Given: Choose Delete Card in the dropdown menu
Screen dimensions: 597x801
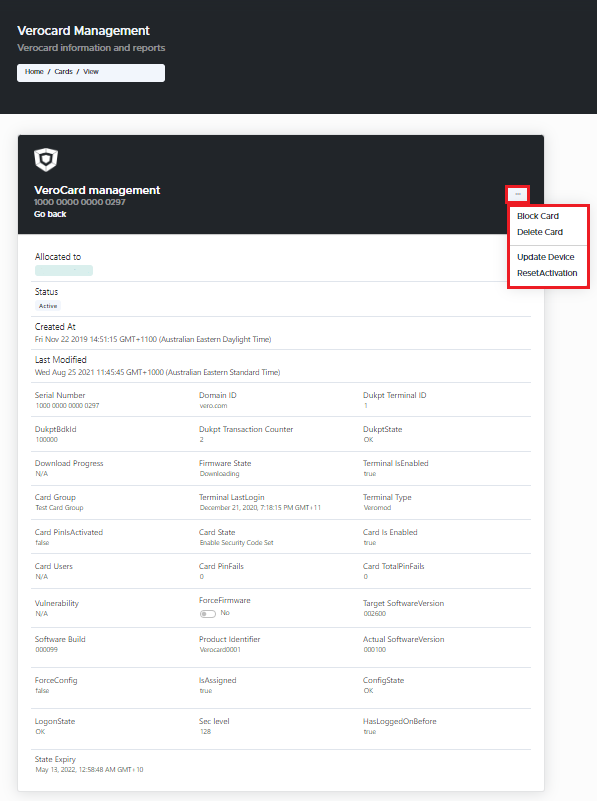Looking at the screenshot, I should point(538,230).
